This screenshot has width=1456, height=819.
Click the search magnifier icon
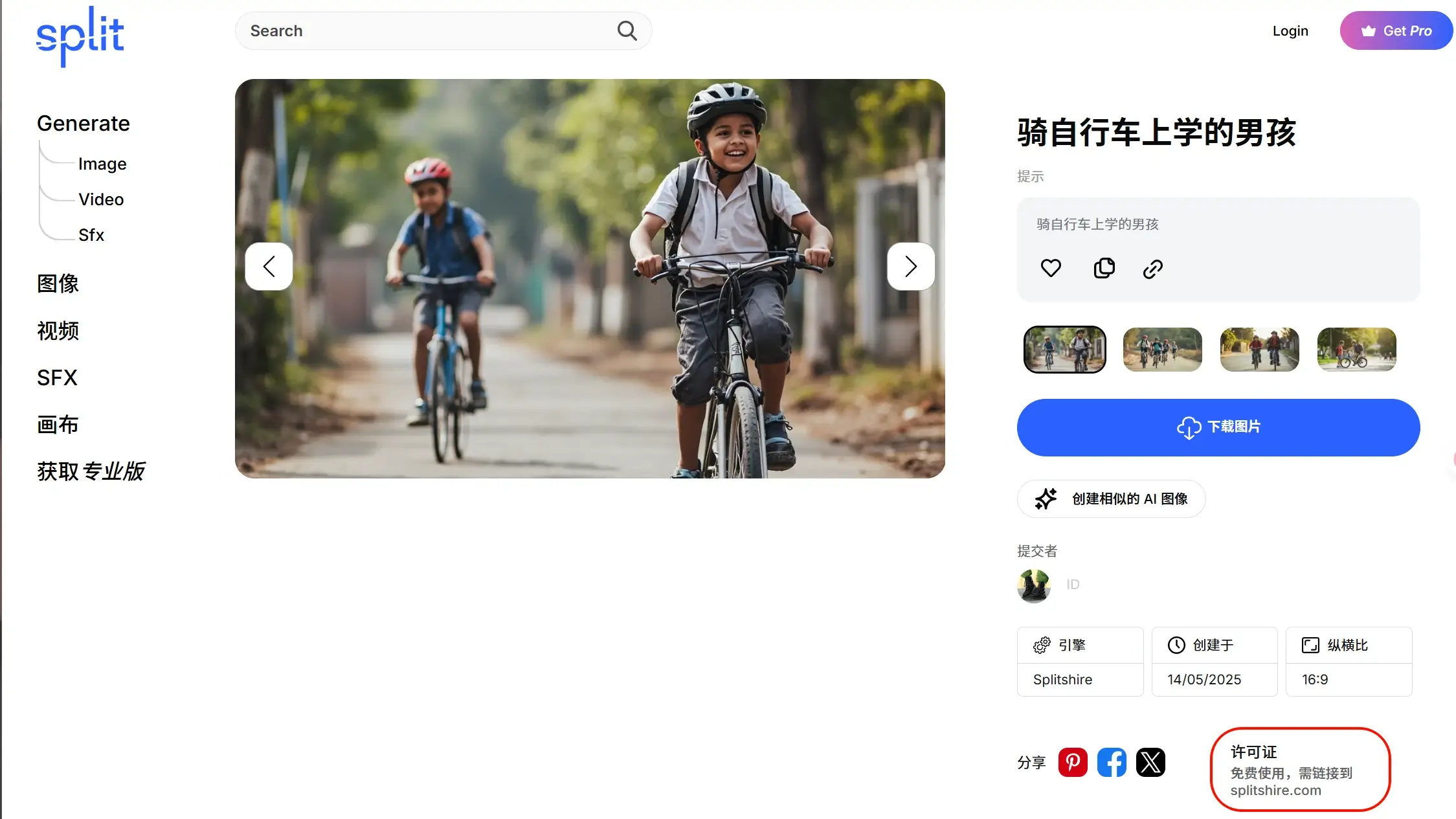(x=627, y=30)
